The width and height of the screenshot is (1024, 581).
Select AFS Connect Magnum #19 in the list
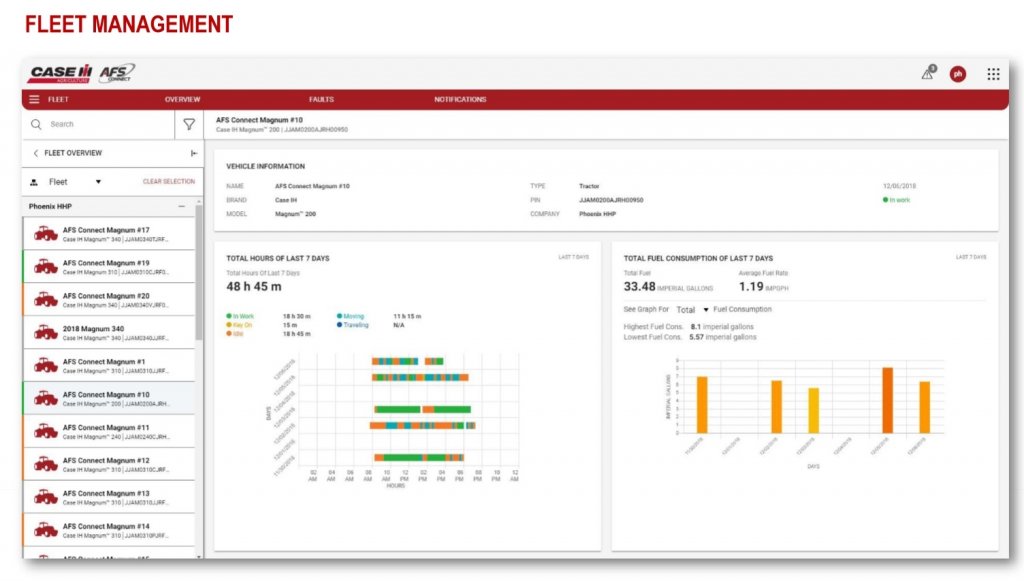coord(109,266)
